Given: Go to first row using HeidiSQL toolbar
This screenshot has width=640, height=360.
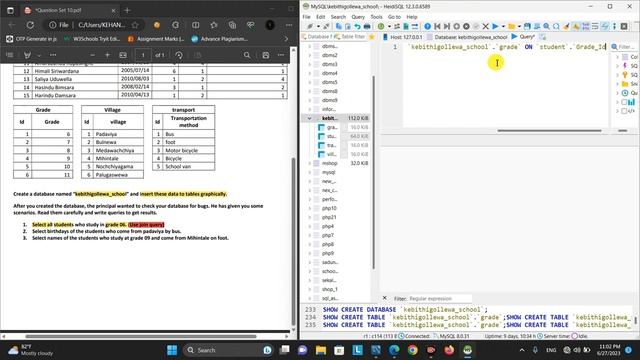Looking at the screenshot, I should (437, 26).
